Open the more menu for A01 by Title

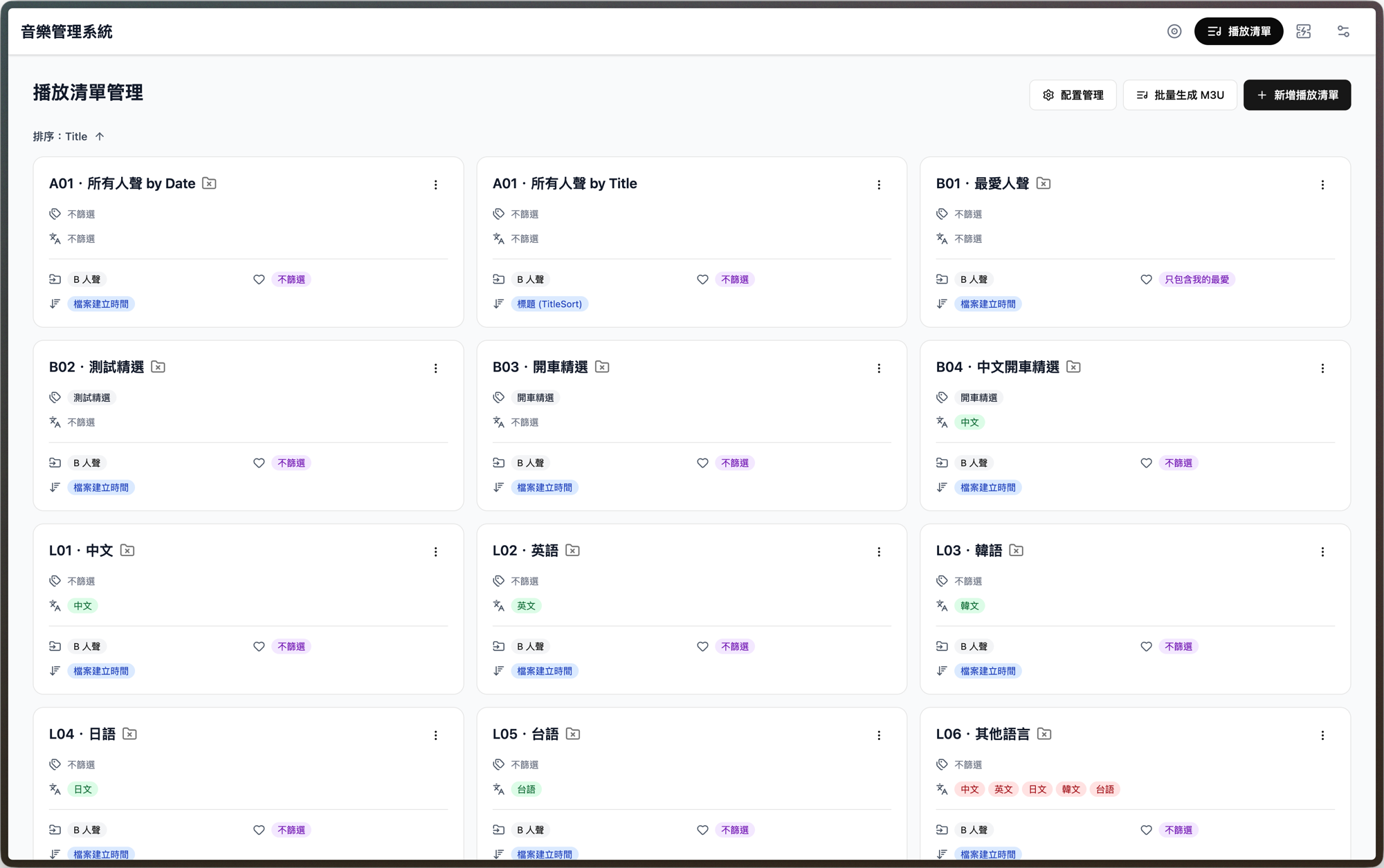coord(879,185)
